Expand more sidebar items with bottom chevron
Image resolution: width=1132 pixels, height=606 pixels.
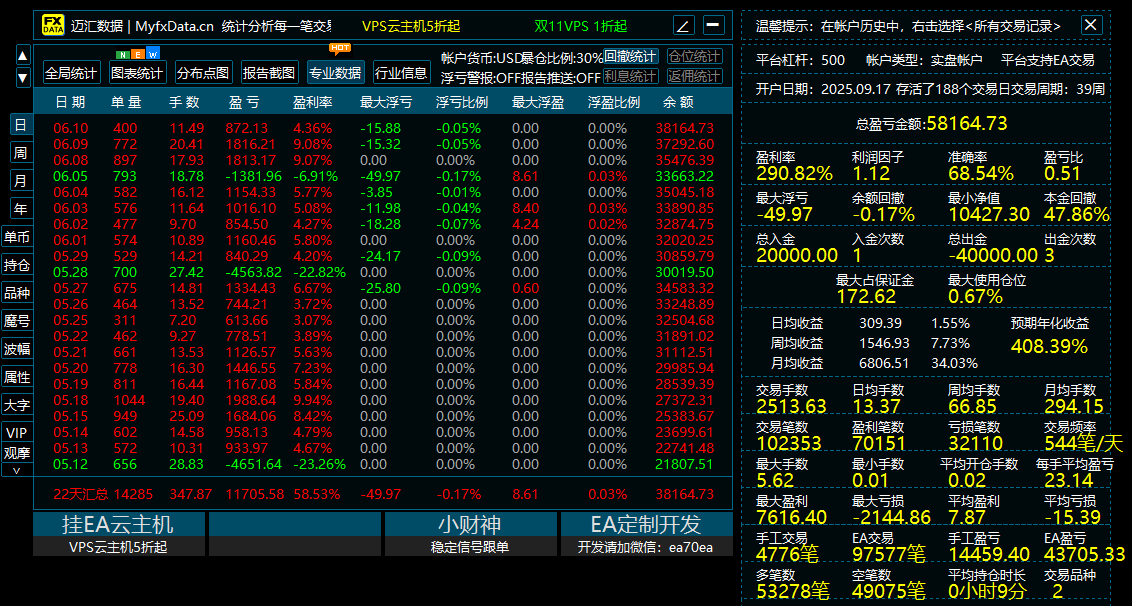(17, 470)
